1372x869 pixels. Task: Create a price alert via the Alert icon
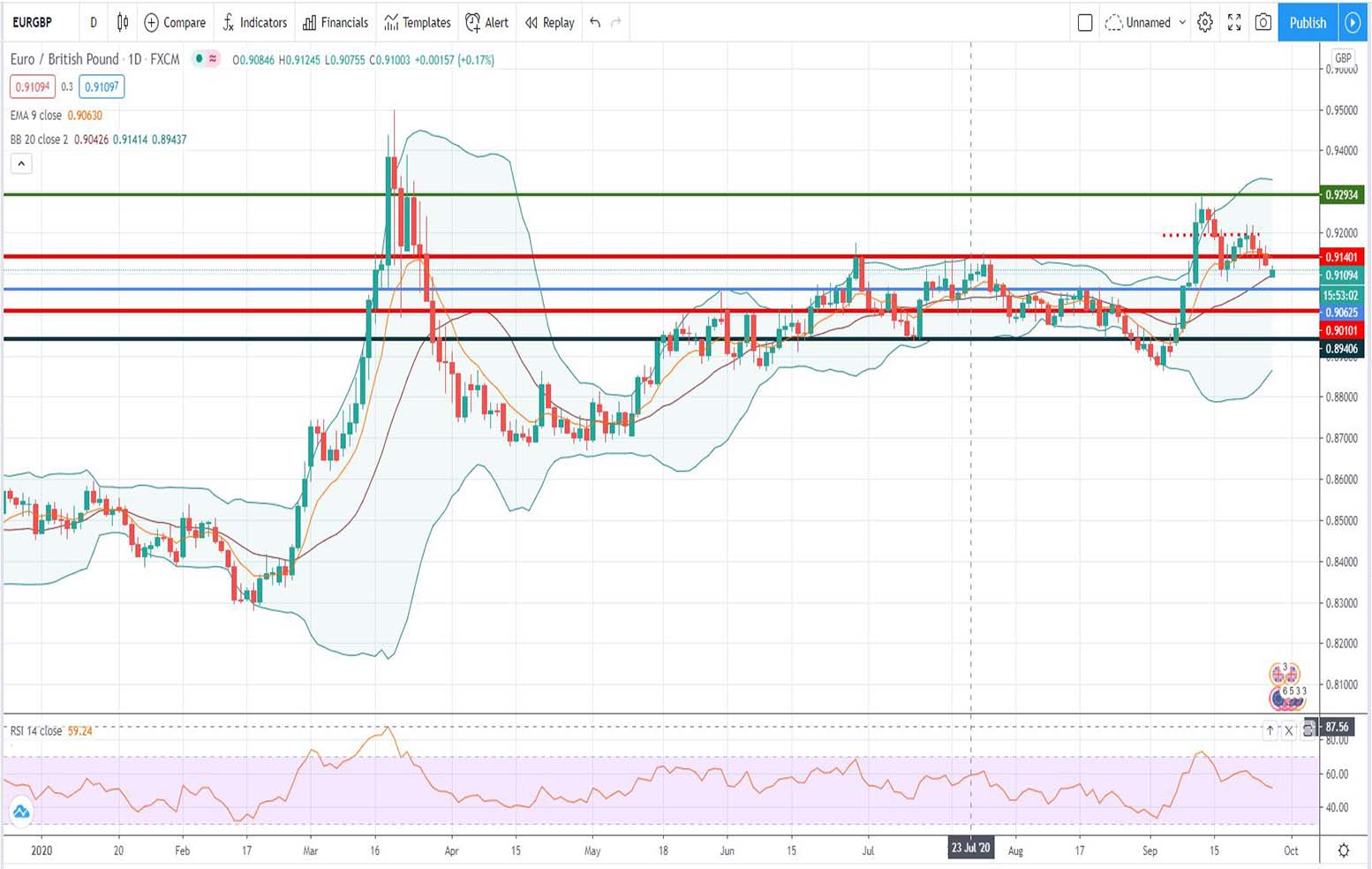coord(486,23)
